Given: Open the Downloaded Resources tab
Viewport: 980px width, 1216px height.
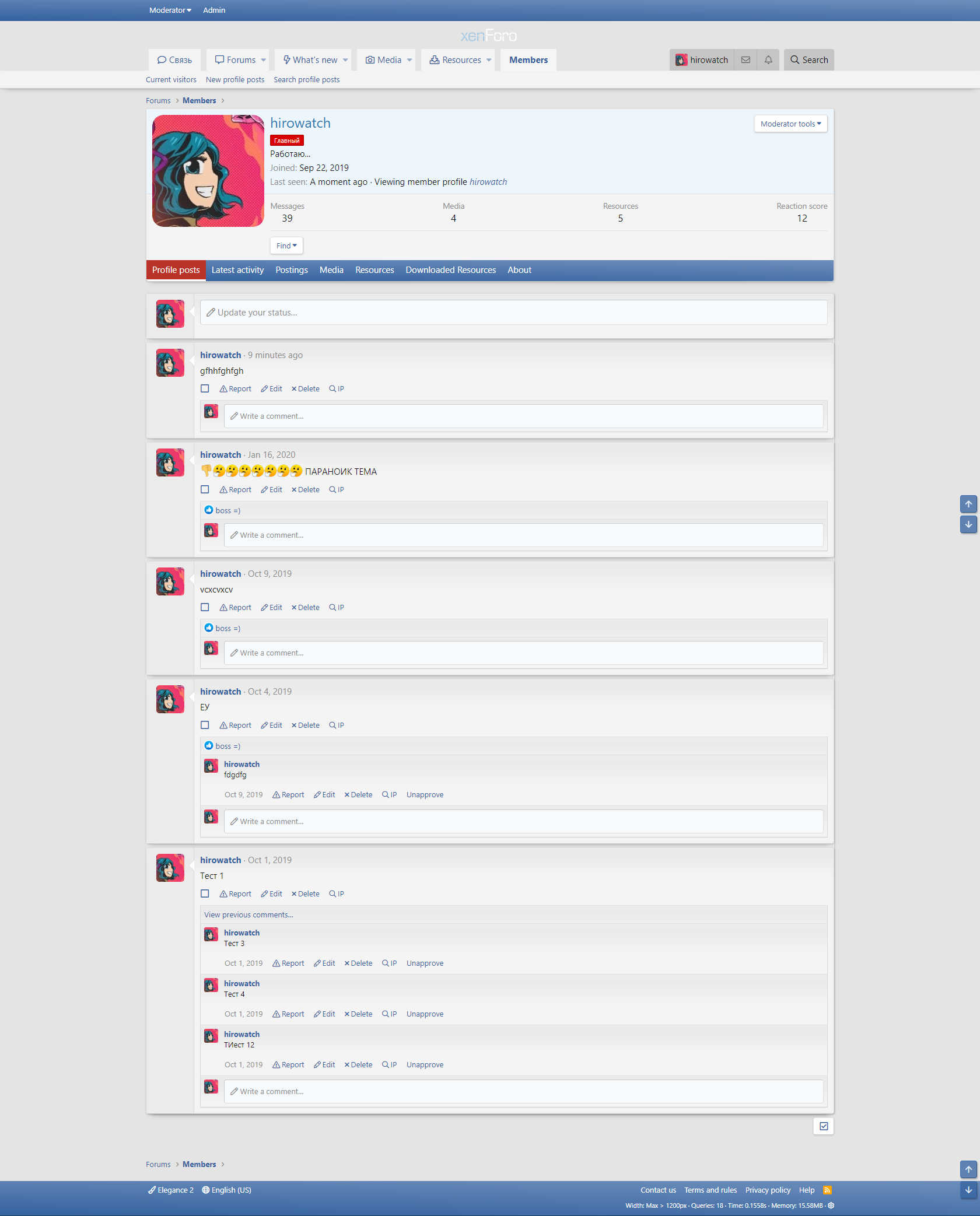Looking at the screenshot, I should (450, 270).
